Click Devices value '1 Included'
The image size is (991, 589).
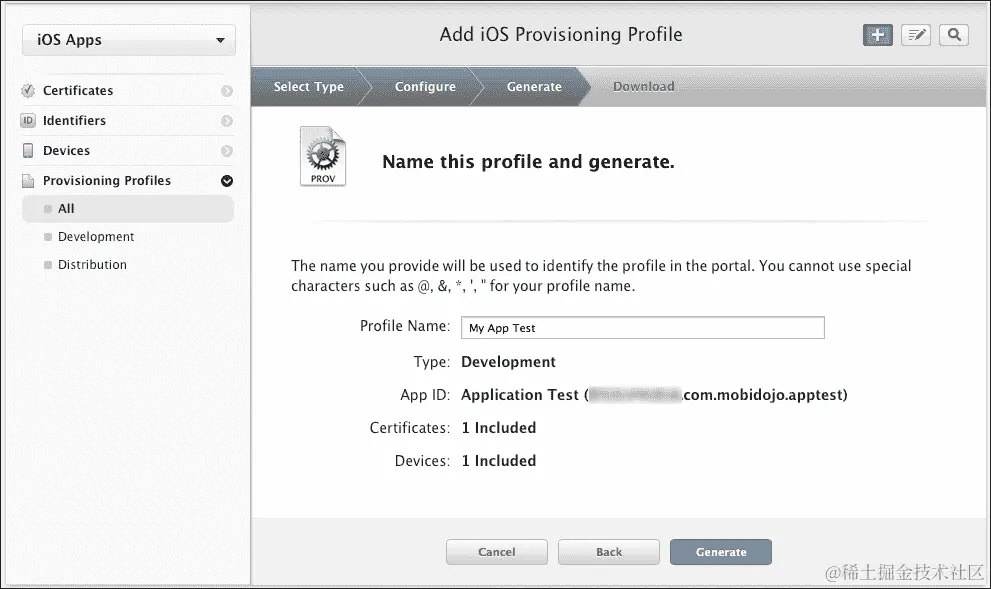pos(499,461)
